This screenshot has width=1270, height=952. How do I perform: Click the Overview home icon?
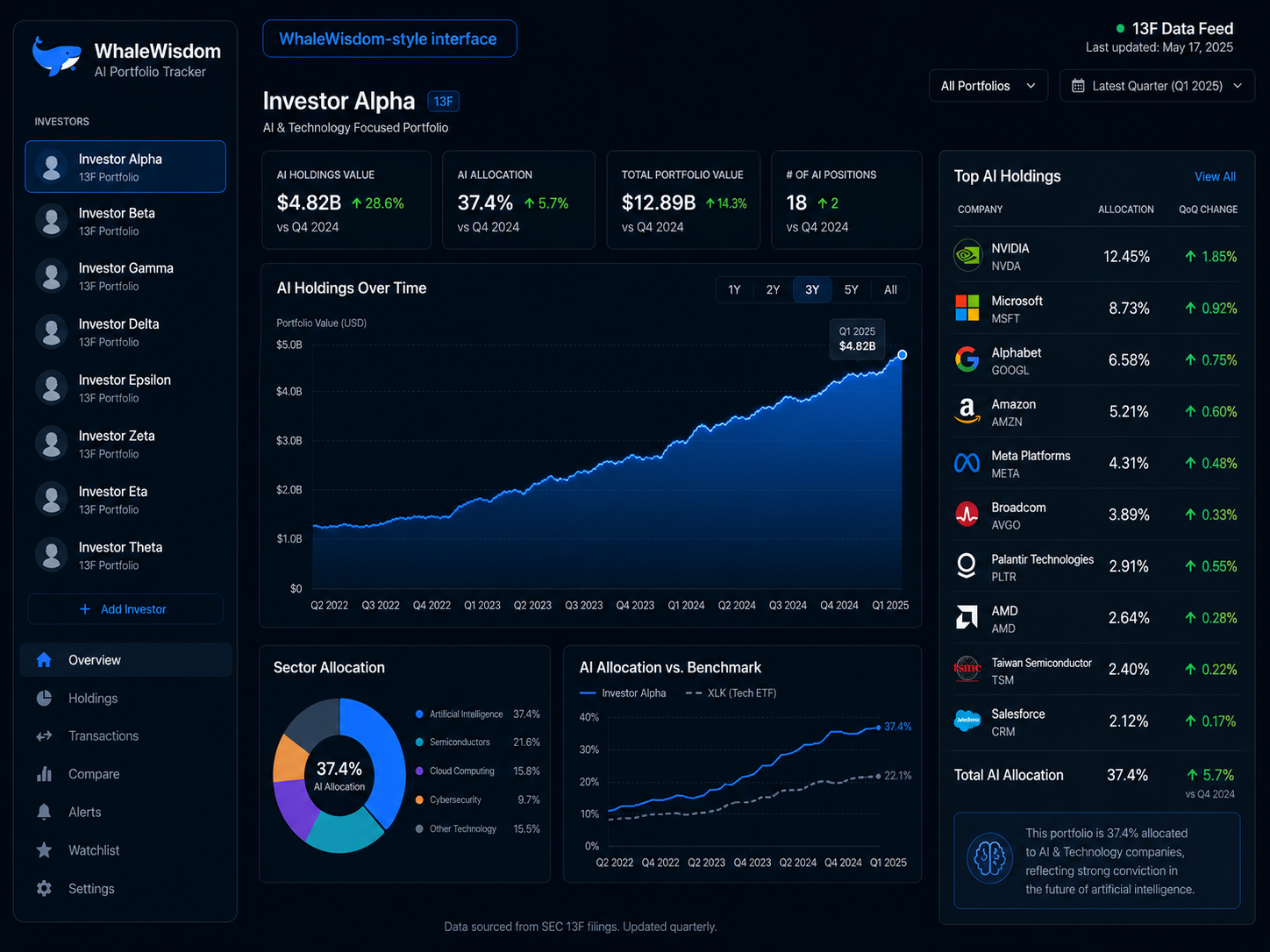click(x=44, y=660)
